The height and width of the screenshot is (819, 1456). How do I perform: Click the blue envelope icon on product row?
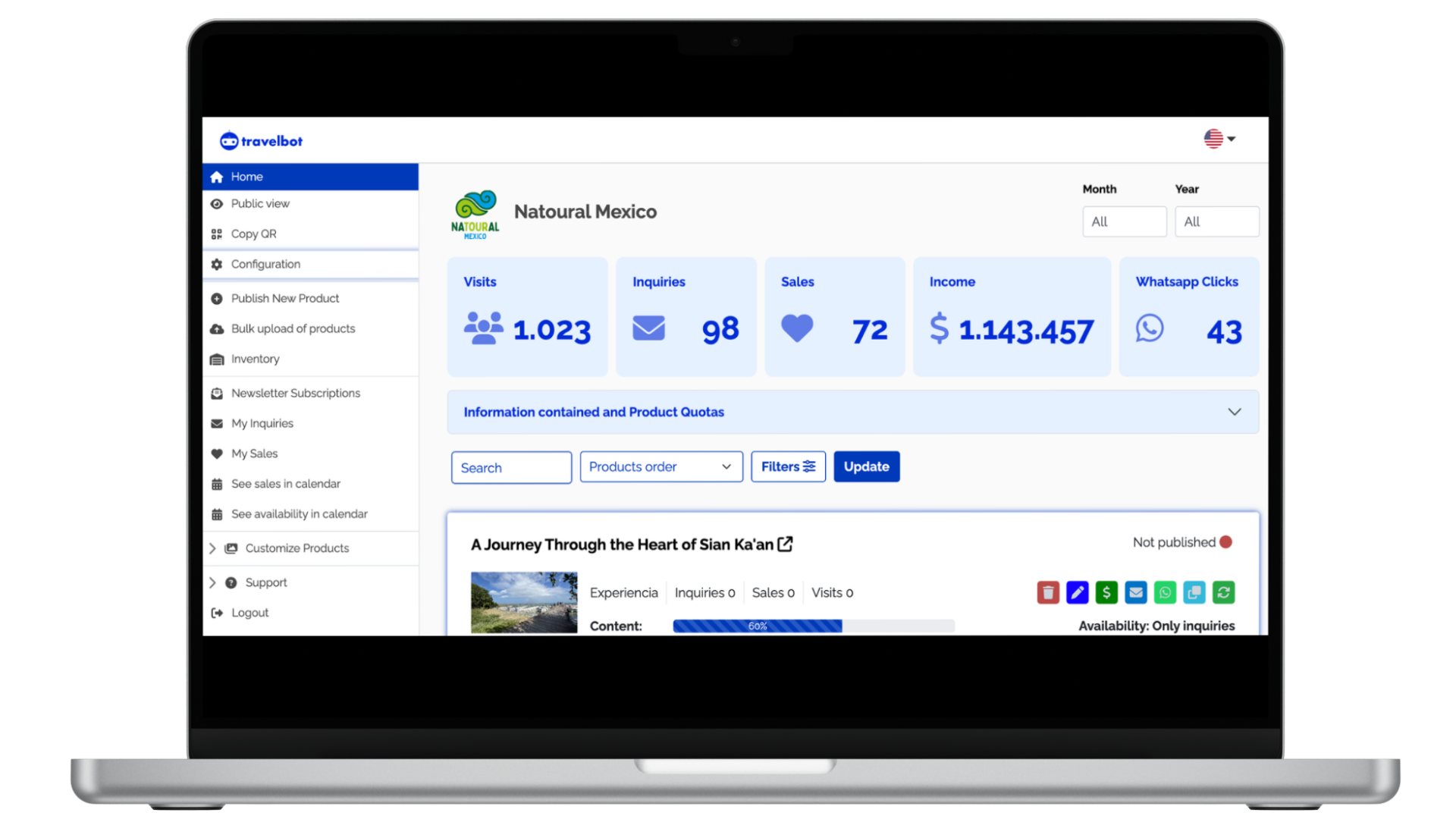1136,592
